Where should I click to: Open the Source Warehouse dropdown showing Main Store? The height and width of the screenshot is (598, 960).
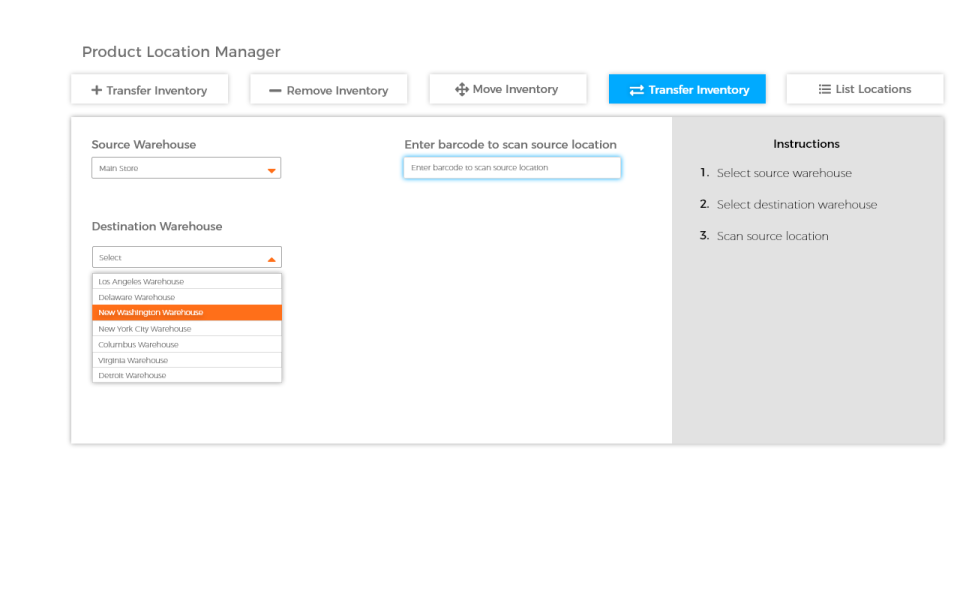pyautogui.click(x=186, y=168)
